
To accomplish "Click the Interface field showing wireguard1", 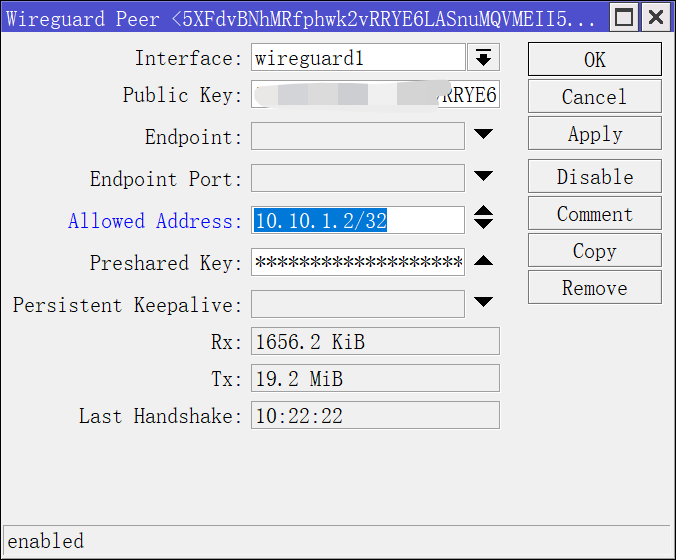I will pyautogui.click(x=358, y=58).
